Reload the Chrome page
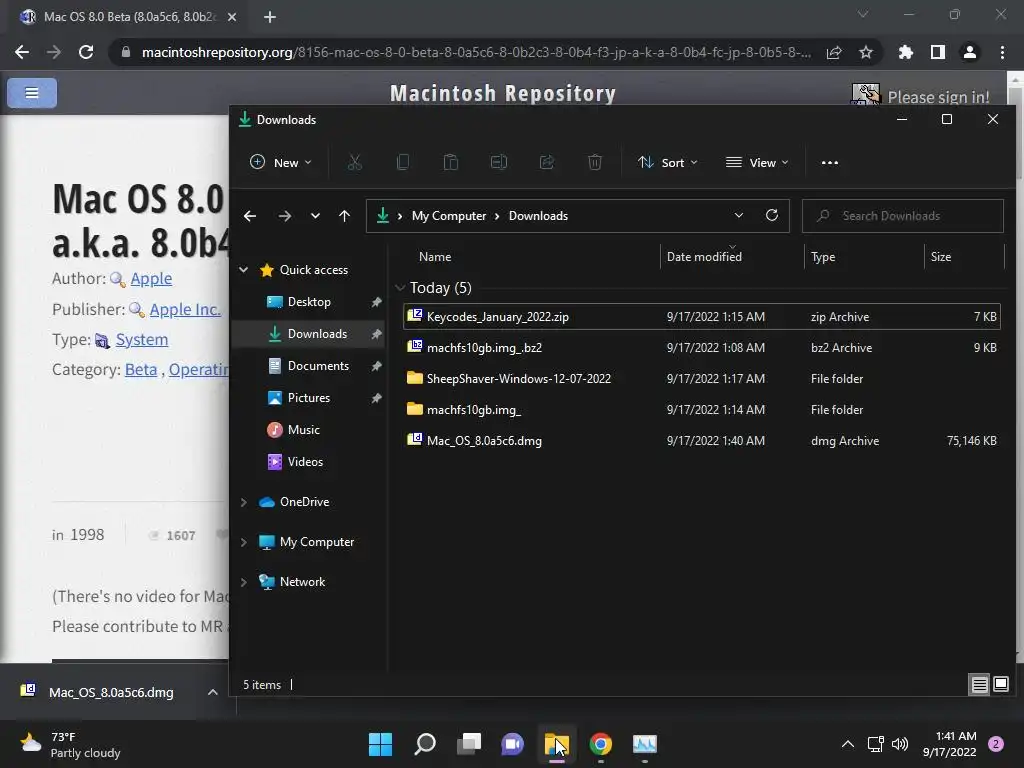Viewport: 1024px width, 768px height. pos(86,52)
